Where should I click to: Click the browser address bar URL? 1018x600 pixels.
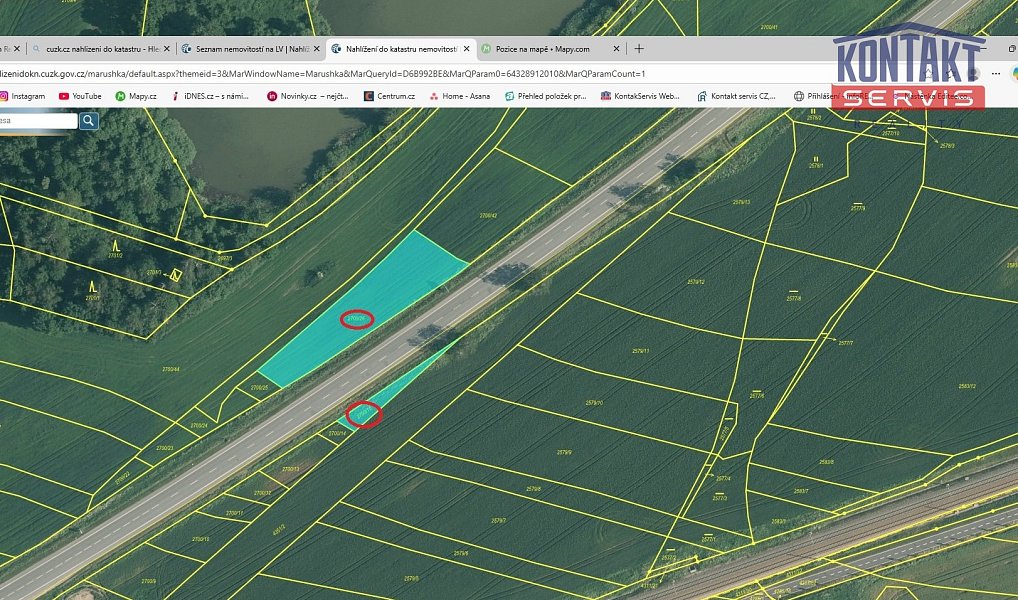pos(323,74)
